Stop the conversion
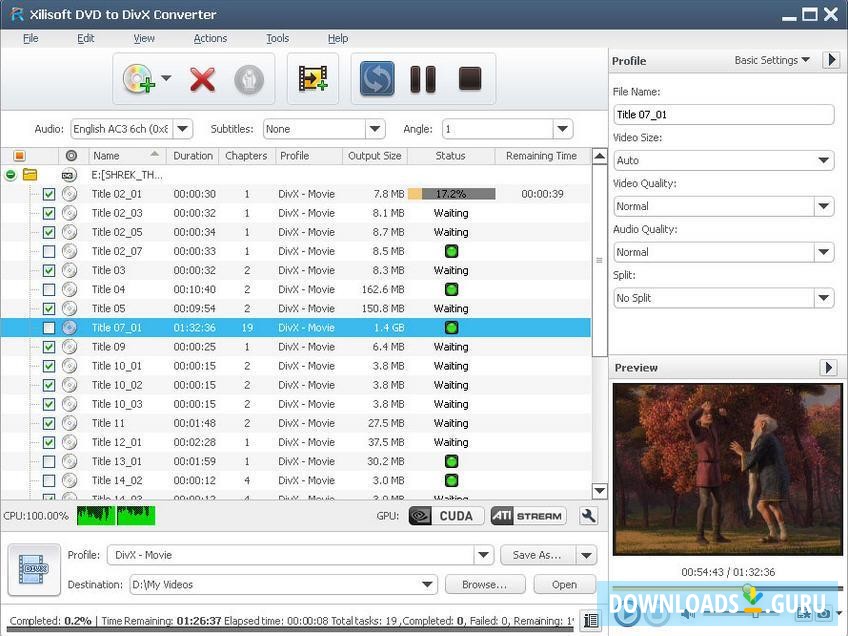 point(469,79)
